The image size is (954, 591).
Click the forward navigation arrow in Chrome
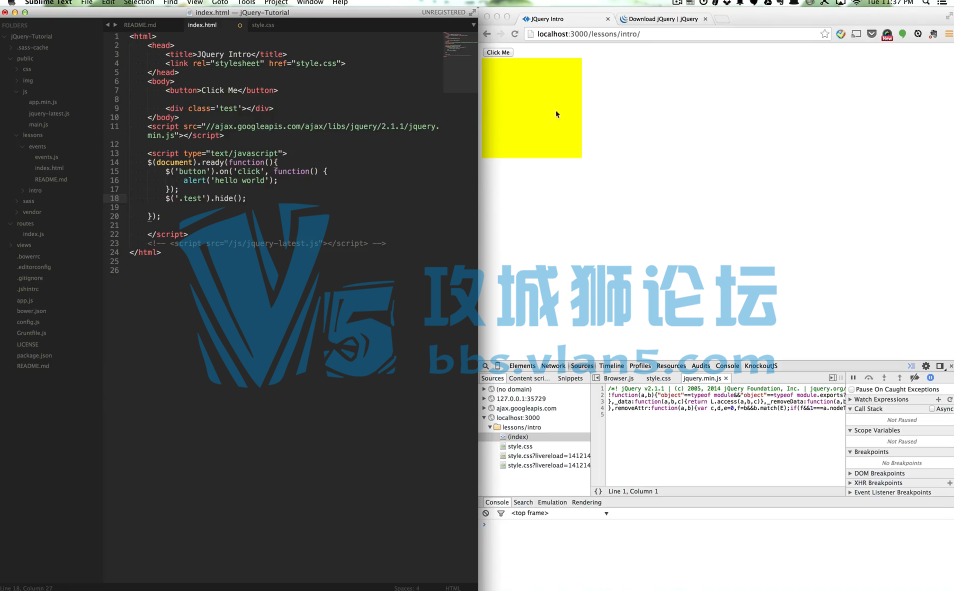pyautogui.click(x=500, y=34)
